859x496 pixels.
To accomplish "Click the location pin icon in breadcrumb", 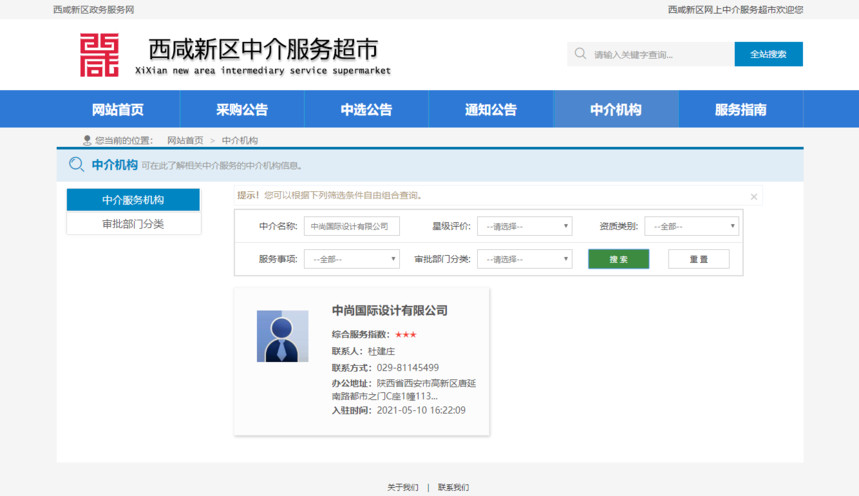I will pyautogui.click(x=87, y=140).
